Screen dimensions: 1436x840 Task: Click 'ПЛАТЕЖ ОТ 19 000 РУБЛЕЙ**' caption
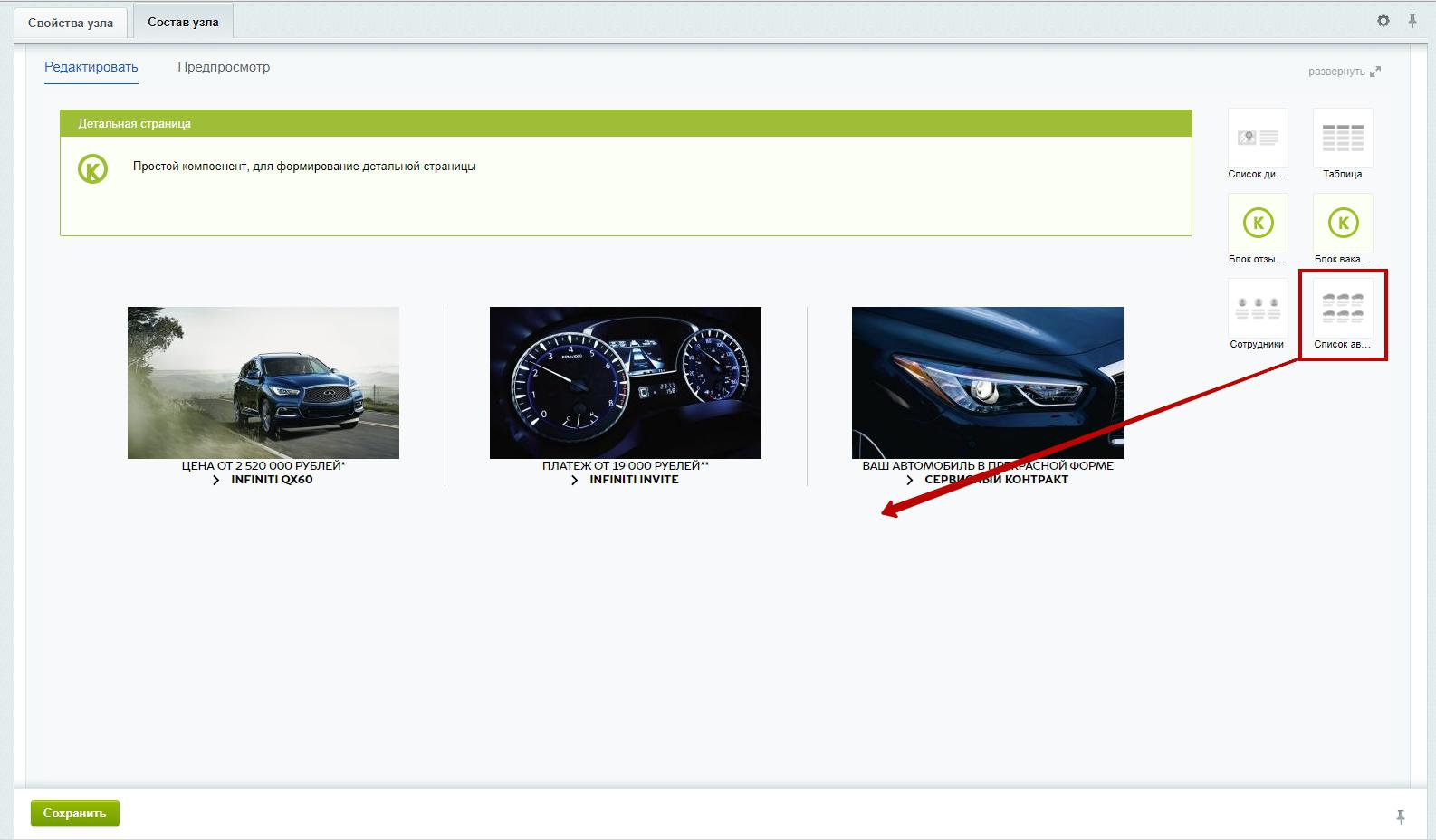(x=626, y=466)
